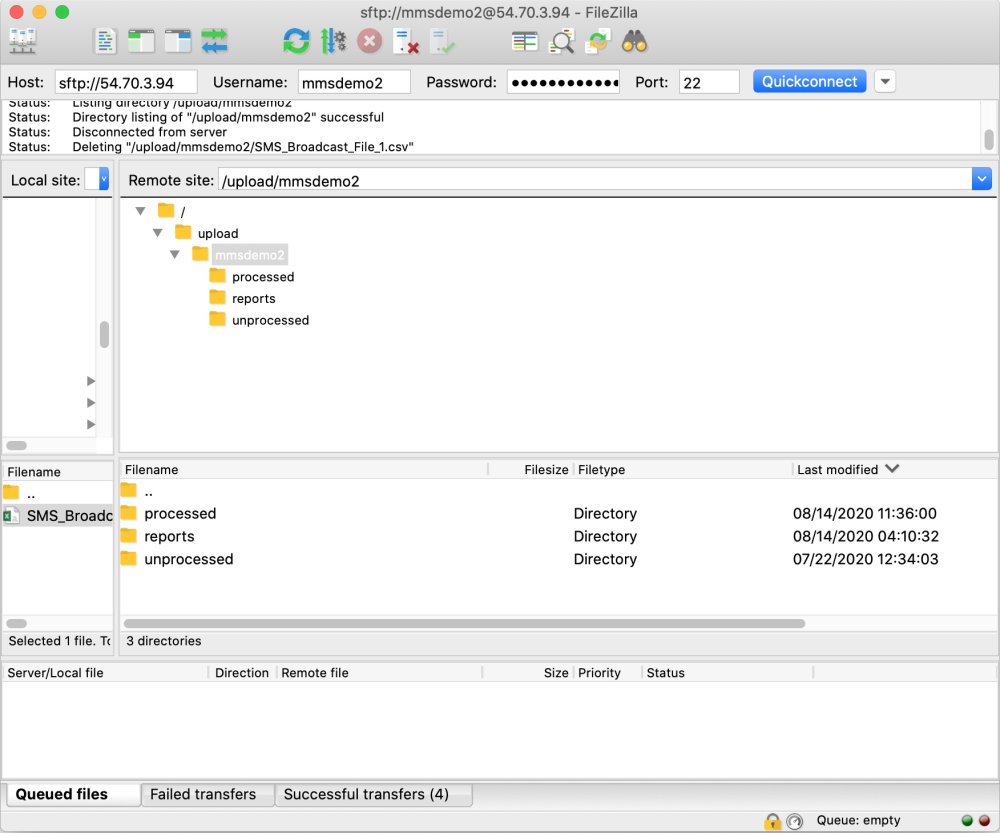
Task: Select processed folder in remote tree
Action: pos(263,276)
